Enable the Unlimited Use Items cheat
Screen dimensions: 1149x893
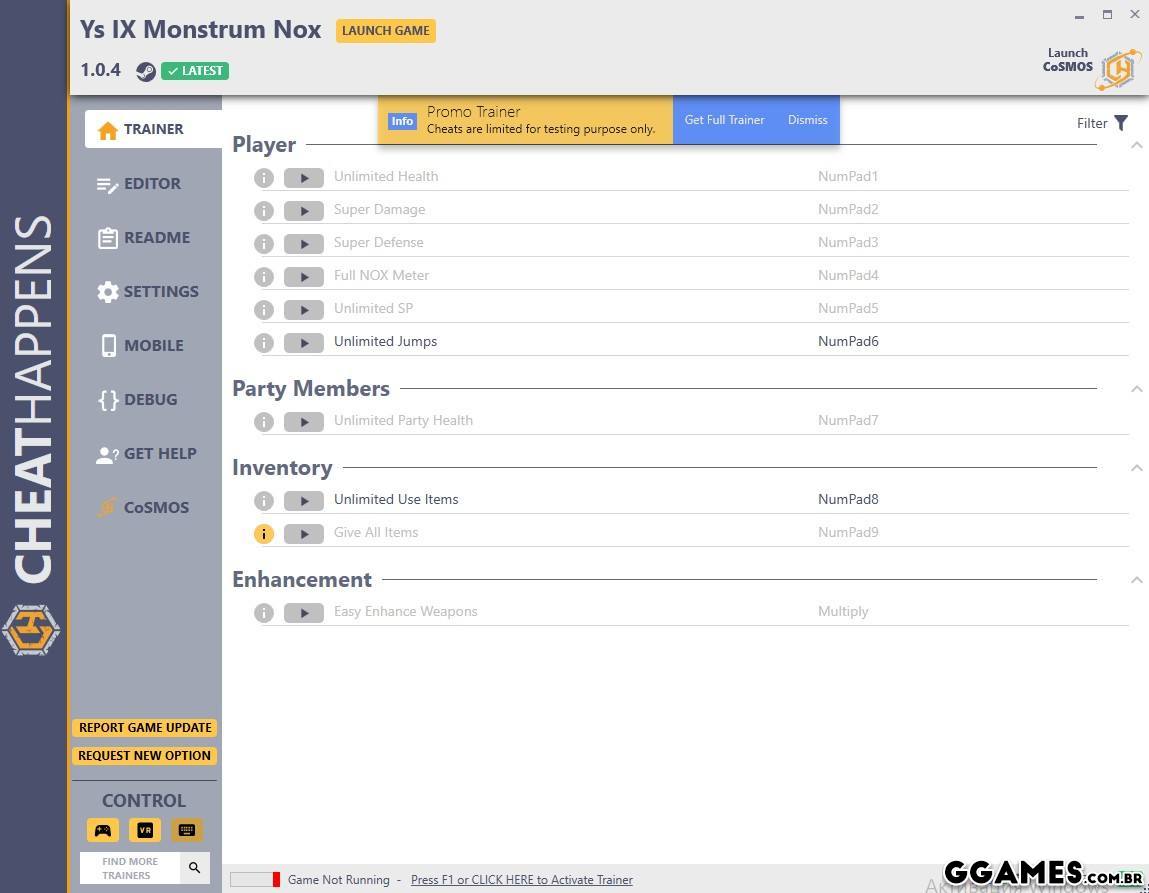pyautogui.click(x=304, y=501)
